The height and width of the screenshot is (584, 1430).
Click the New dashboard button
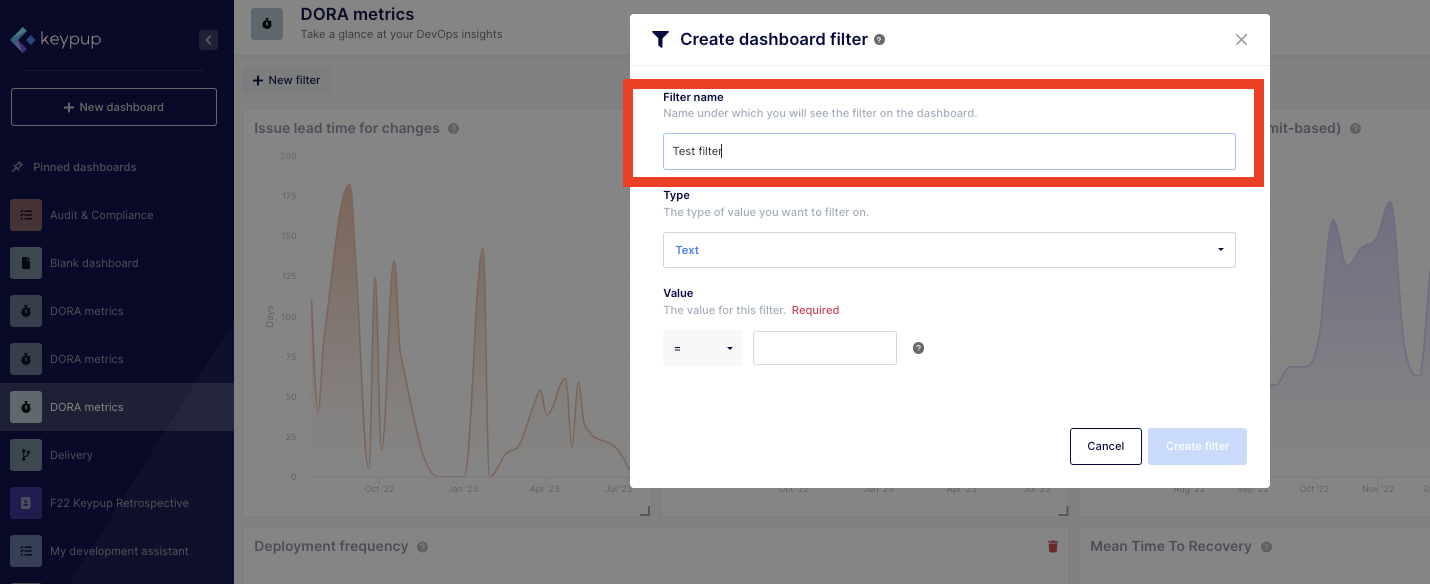114,107
